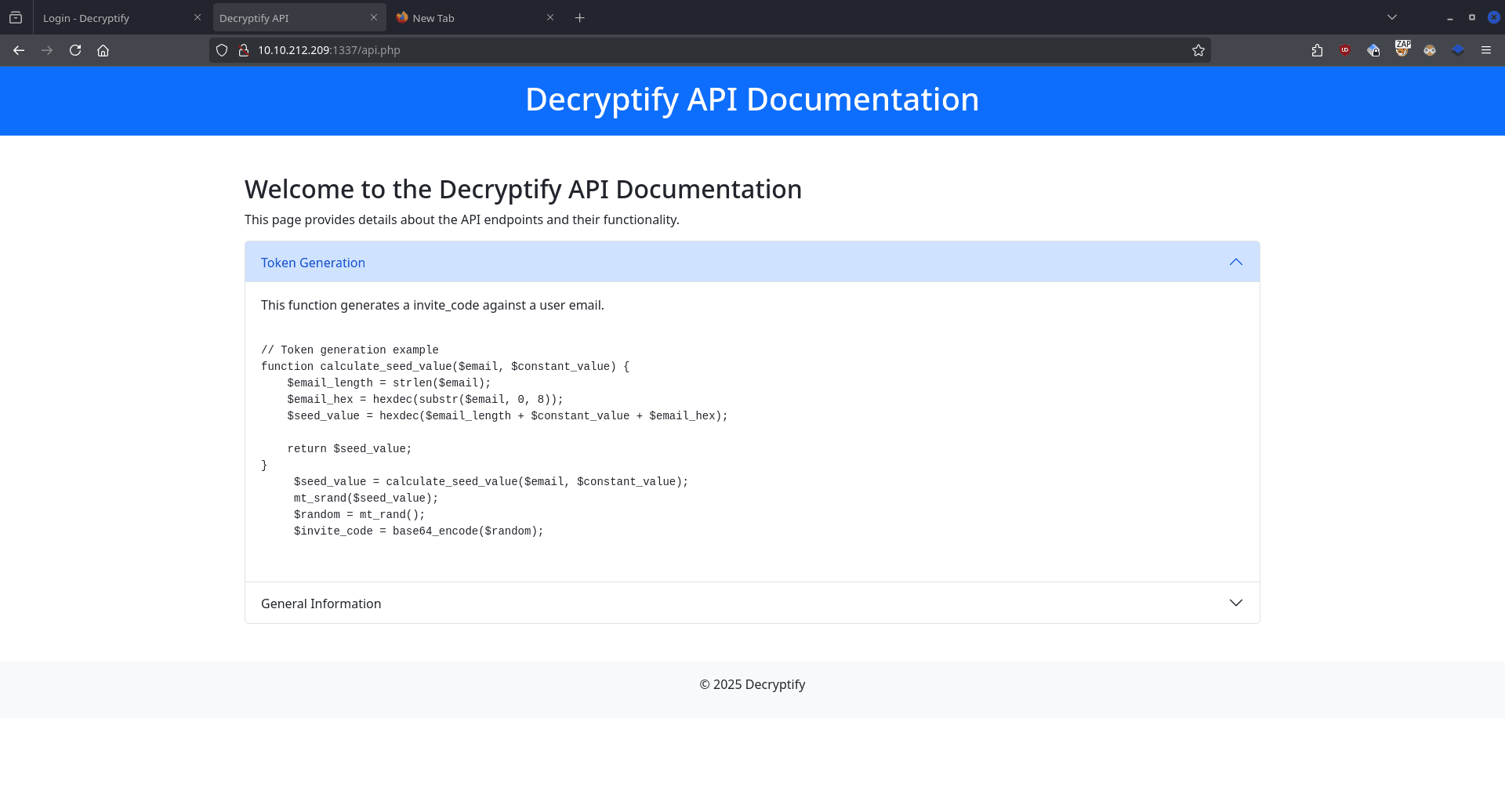Switch to the New Tab tab

click(x=470, y=18)
